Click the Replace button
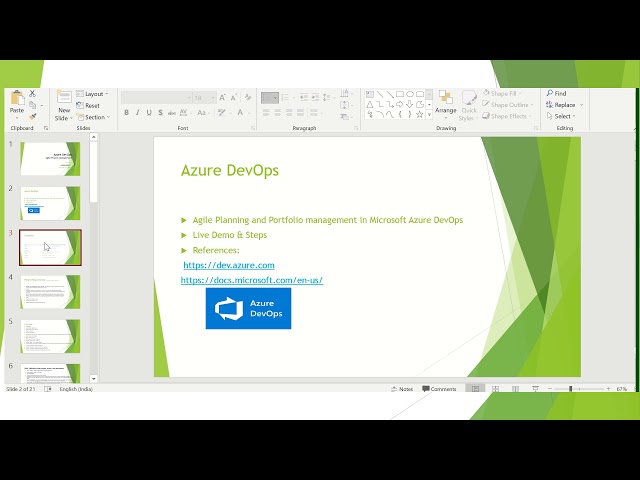The height and width of the screenshot is (480, 640). point(565,105)
